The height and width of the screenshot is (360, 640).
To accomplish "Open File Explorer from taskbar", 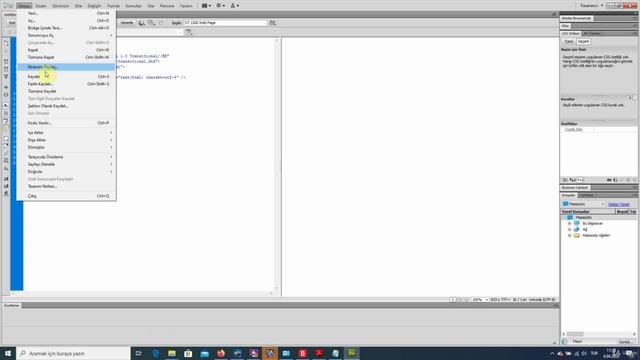I will click(x=172, y=353).
